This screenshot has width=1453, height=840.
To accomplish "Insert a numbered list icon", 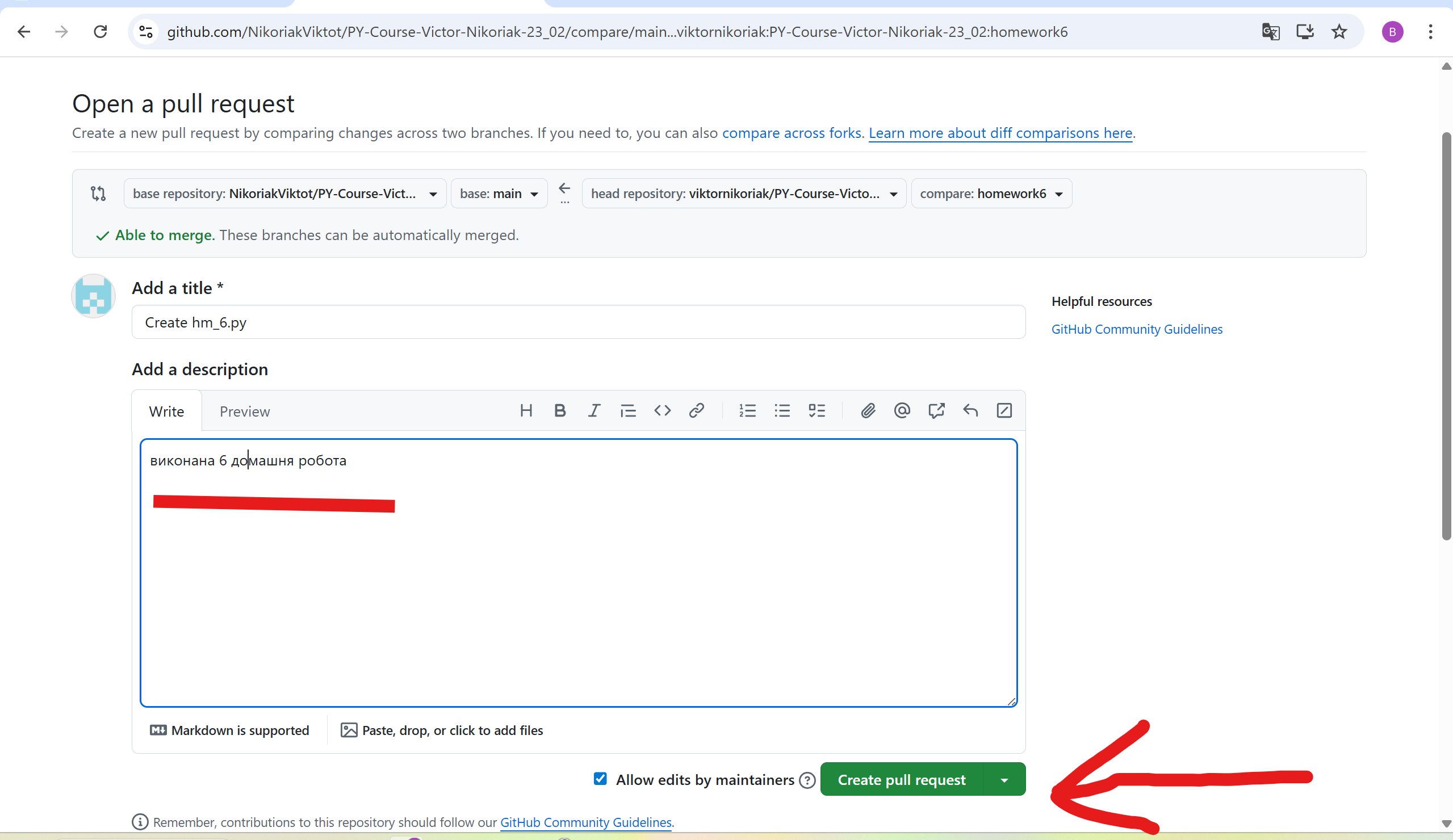I will (748, 410).
